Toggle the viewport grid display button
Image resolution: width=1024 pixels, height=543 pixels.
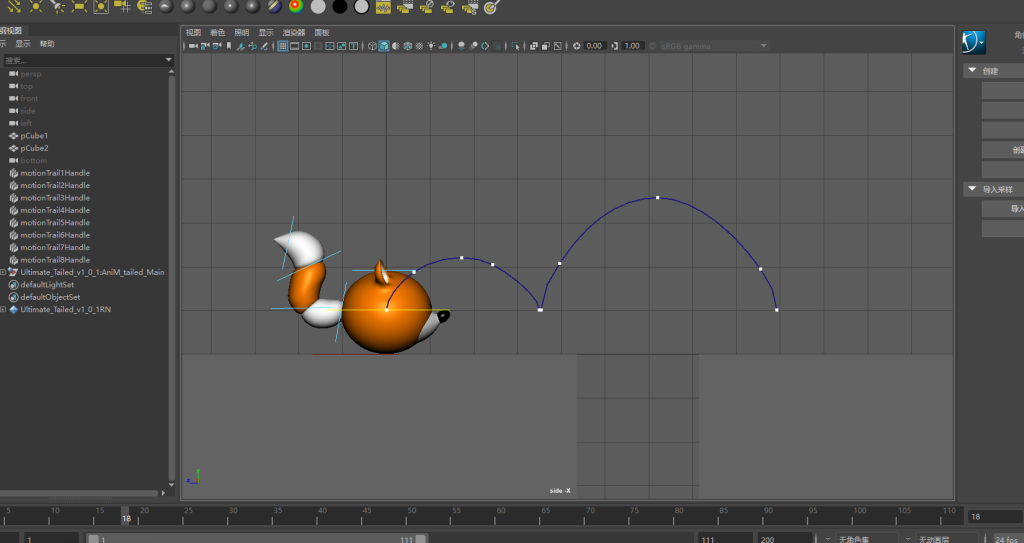(x=283, y=46)
